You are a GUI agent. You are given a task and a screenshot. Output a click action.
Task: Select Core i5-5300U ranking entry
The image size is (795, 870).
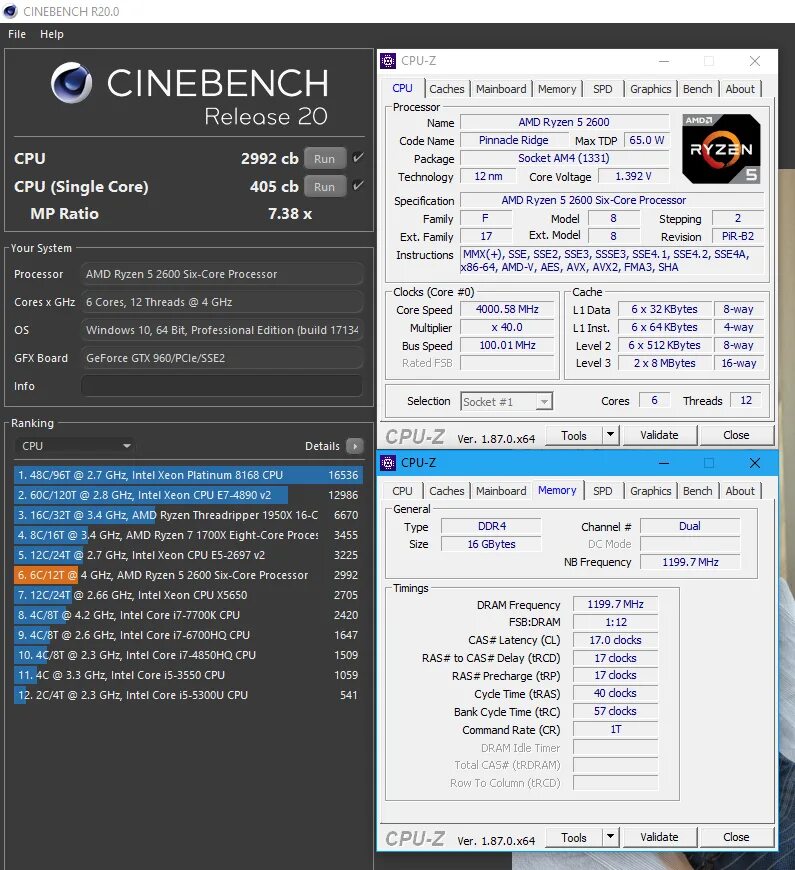click(188, 695)
